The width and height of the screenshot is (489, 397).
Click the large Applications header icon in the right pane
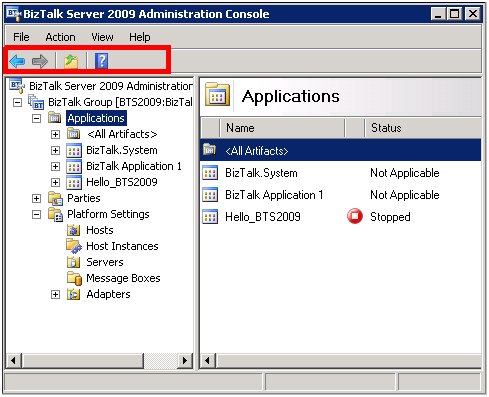tap(217, 94)
